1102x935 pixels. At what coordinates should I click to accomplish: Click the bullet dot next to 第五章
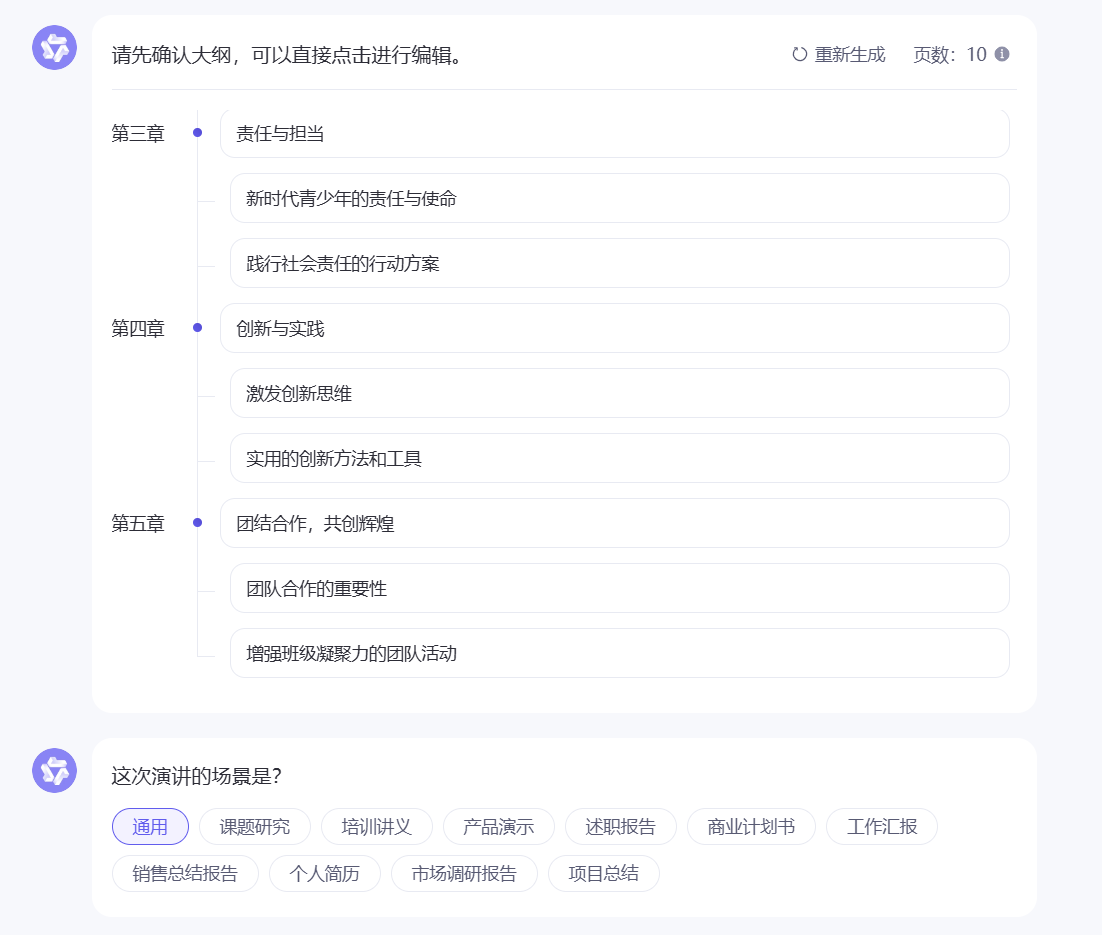click(x=197, y=522)
